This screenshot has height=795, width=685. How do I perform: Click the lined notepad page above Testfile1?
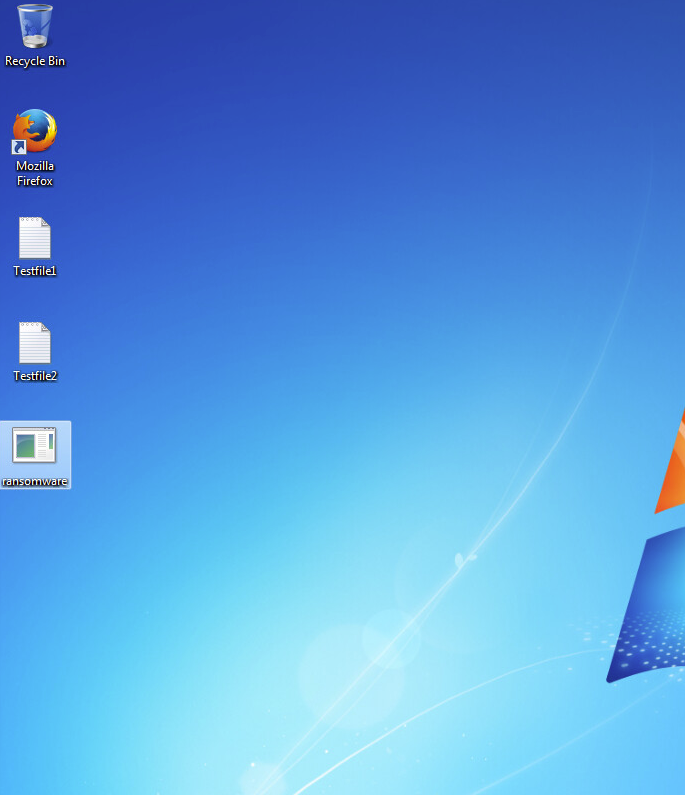coord(35,238)
